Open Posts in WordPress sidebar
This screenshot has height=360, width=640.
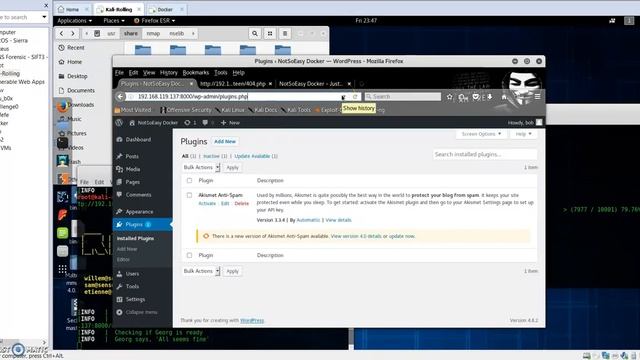(x=132, y=156)
